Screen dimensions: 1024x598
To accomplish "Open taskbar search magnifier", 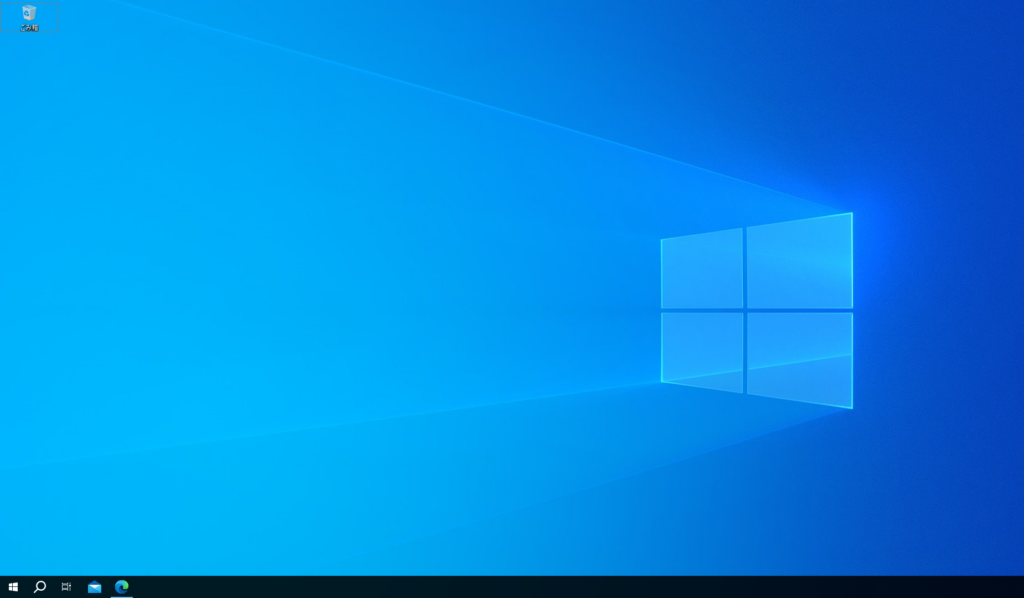I will click(40, 587).
